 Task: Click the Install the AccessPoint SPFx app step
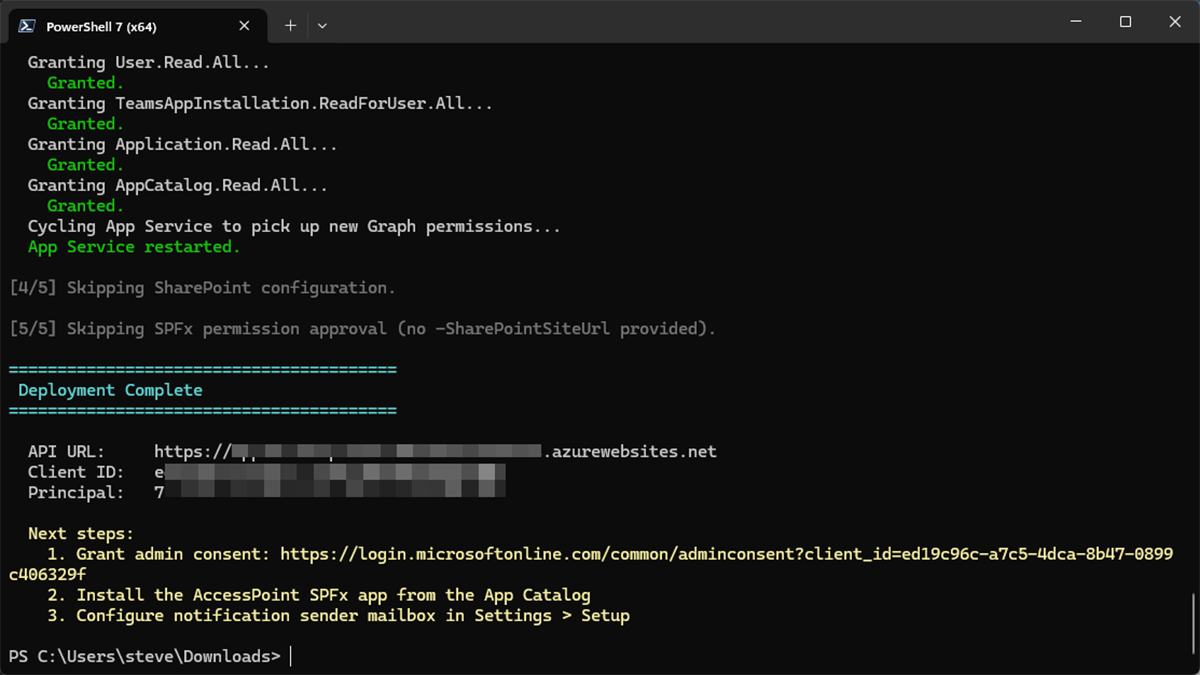pyautogui.click(x=330, y=594)
